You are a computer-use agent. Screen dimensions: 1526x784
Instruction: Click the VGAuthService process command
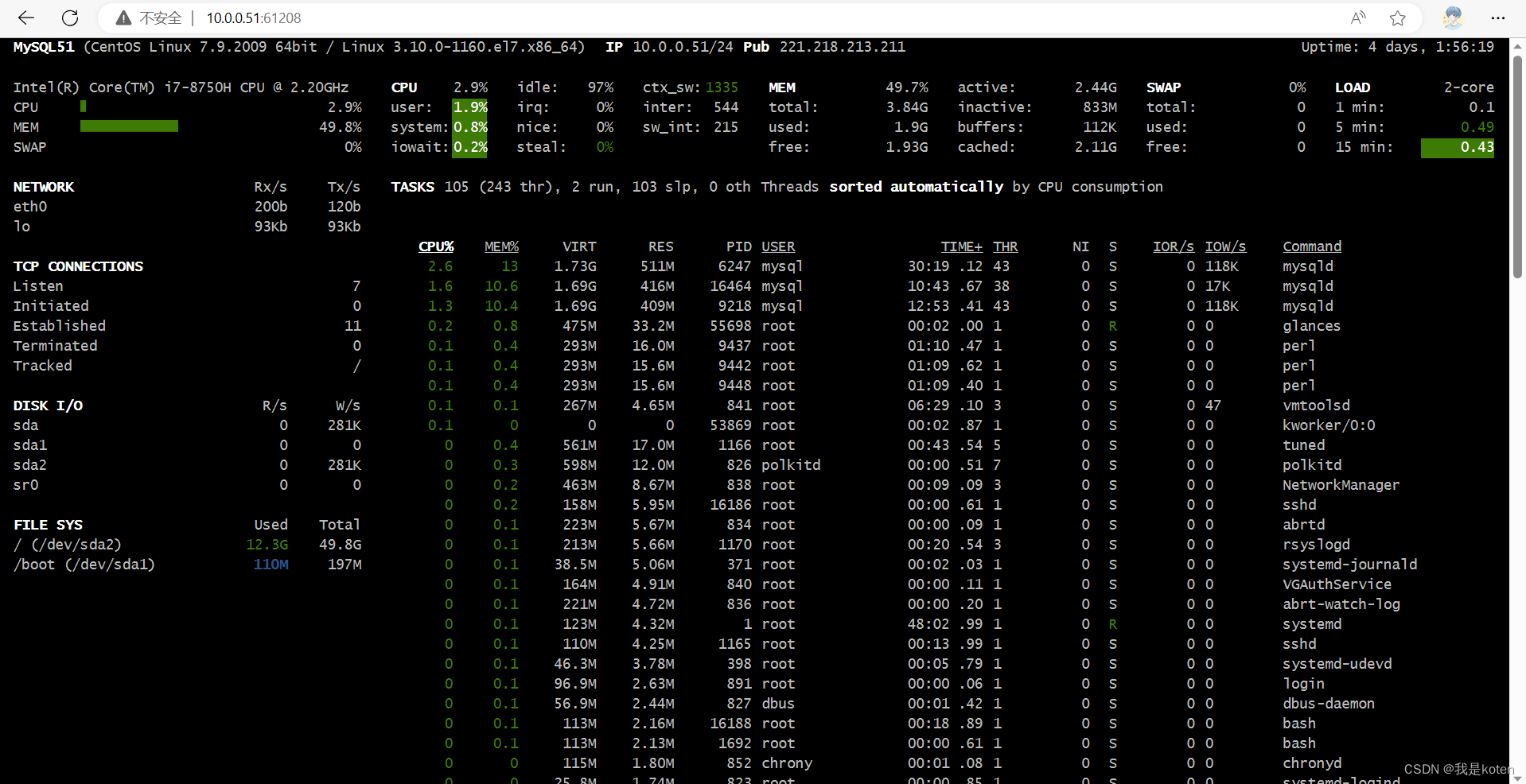[1337, 584]
